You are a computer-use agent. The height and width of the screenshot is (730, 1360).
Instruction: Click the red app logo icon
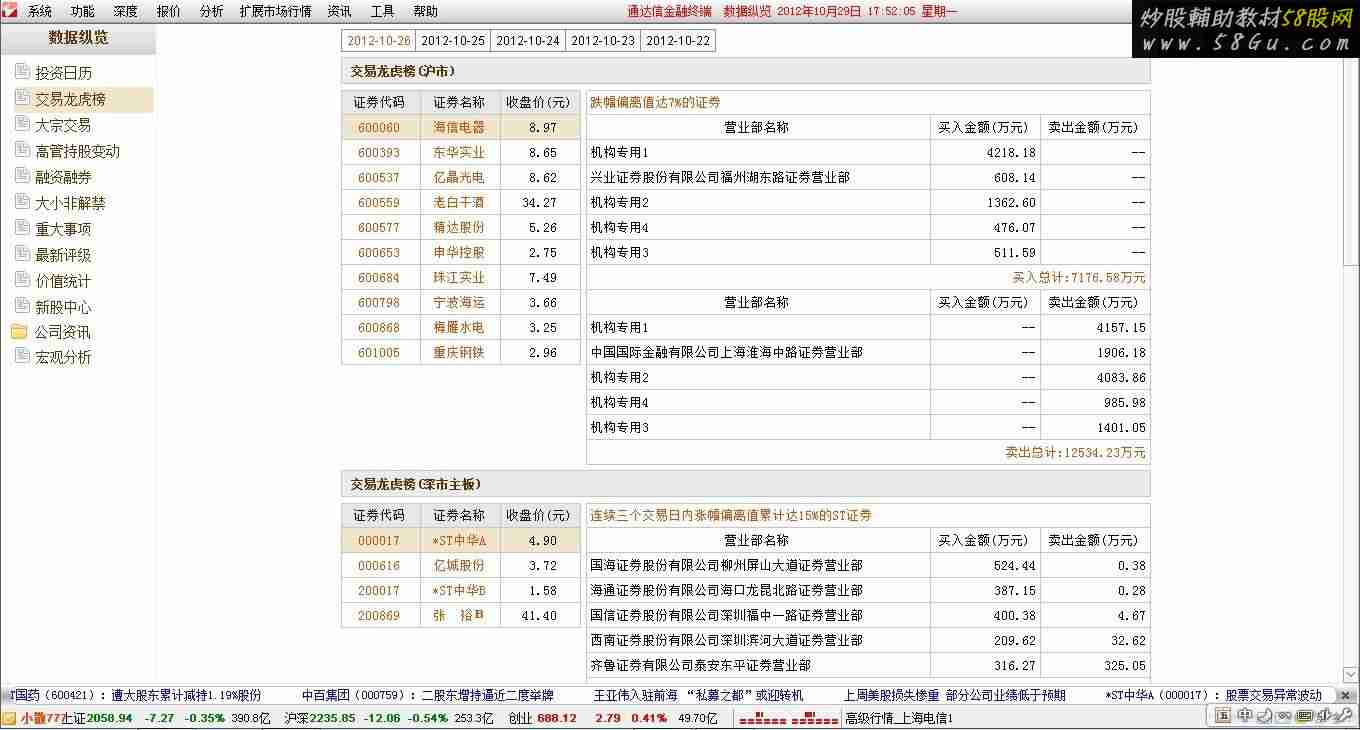[x=9, y=11]
